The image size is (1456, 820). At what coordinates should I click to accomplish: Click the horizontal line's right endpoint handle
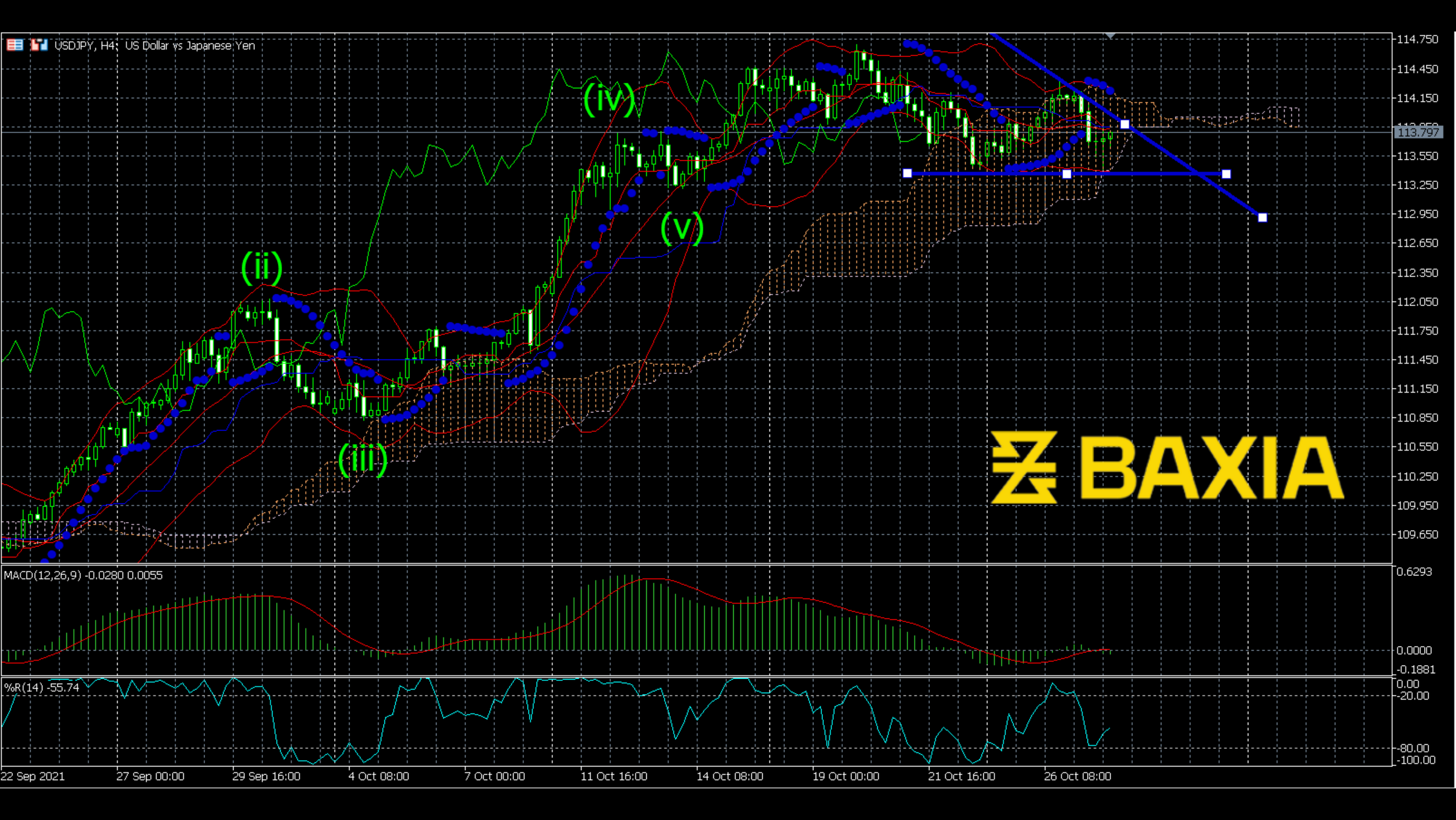[1226, 174]
